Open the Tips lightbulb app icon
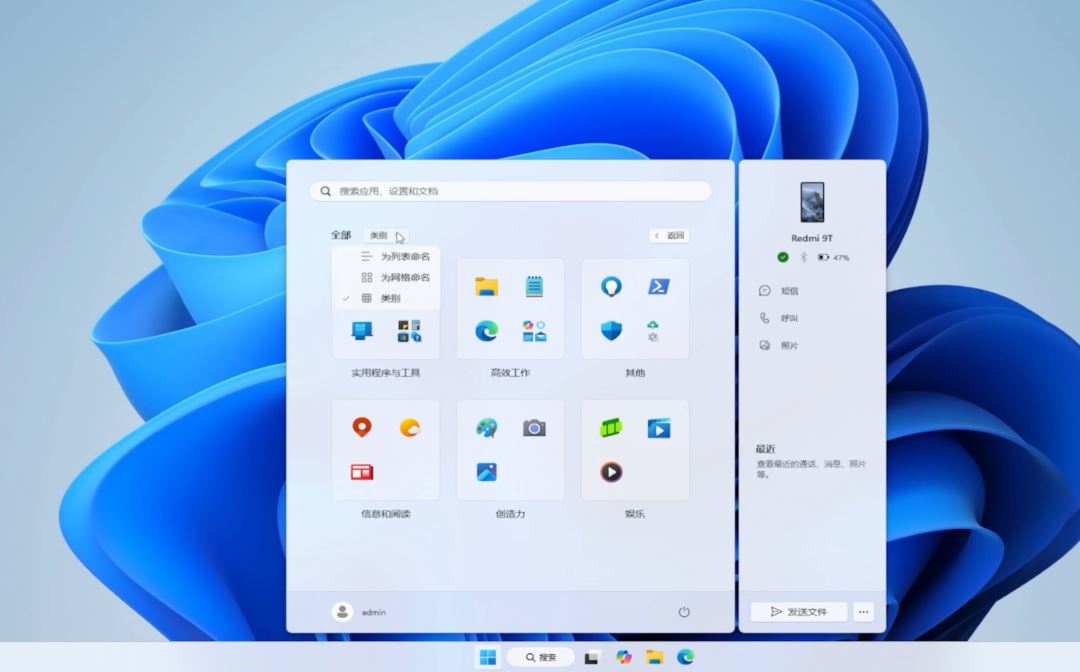This screenshot has width=1080, height=672. 611,287
